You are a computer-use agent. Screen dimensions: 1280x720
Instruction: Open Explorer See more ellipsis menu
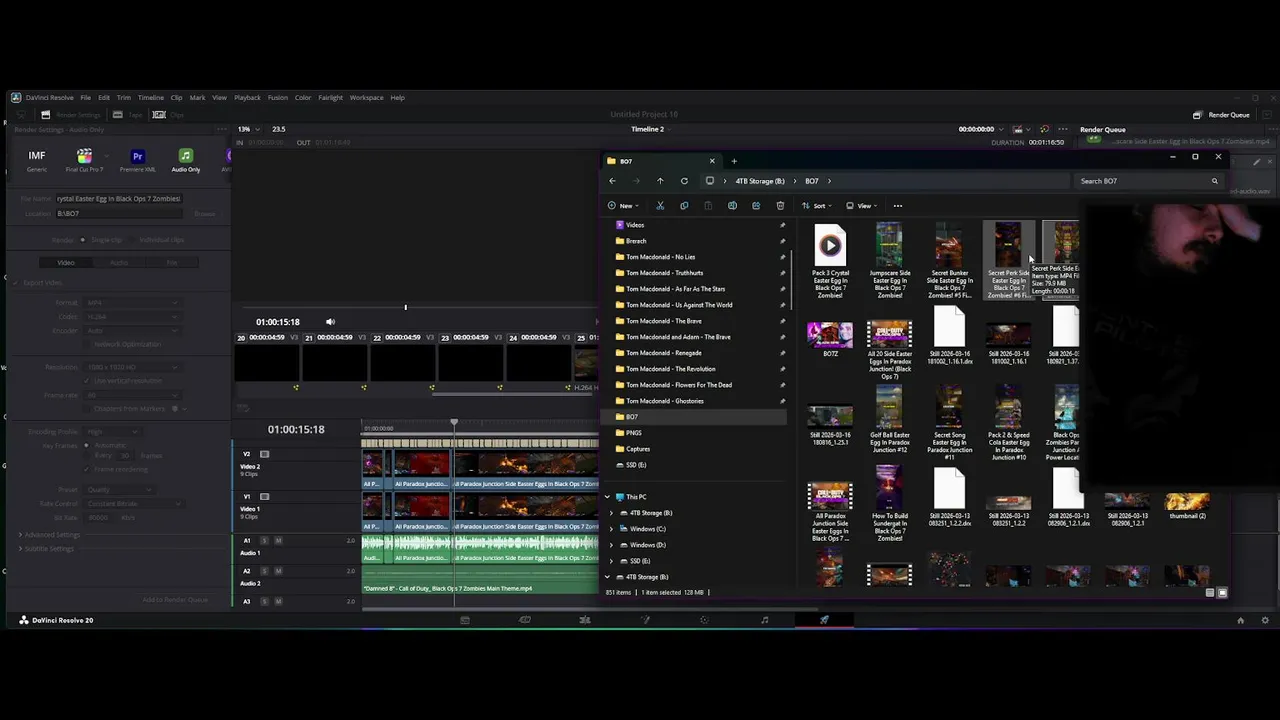(x=898, y=206)
